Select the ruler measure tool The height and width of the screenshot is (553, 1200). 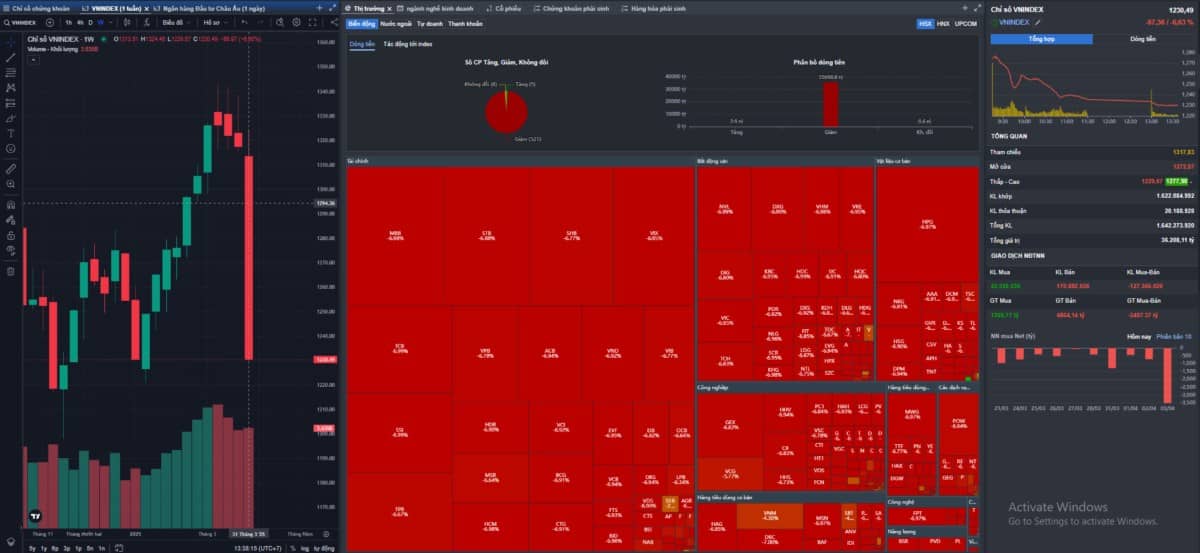click(x=11, y=169)
